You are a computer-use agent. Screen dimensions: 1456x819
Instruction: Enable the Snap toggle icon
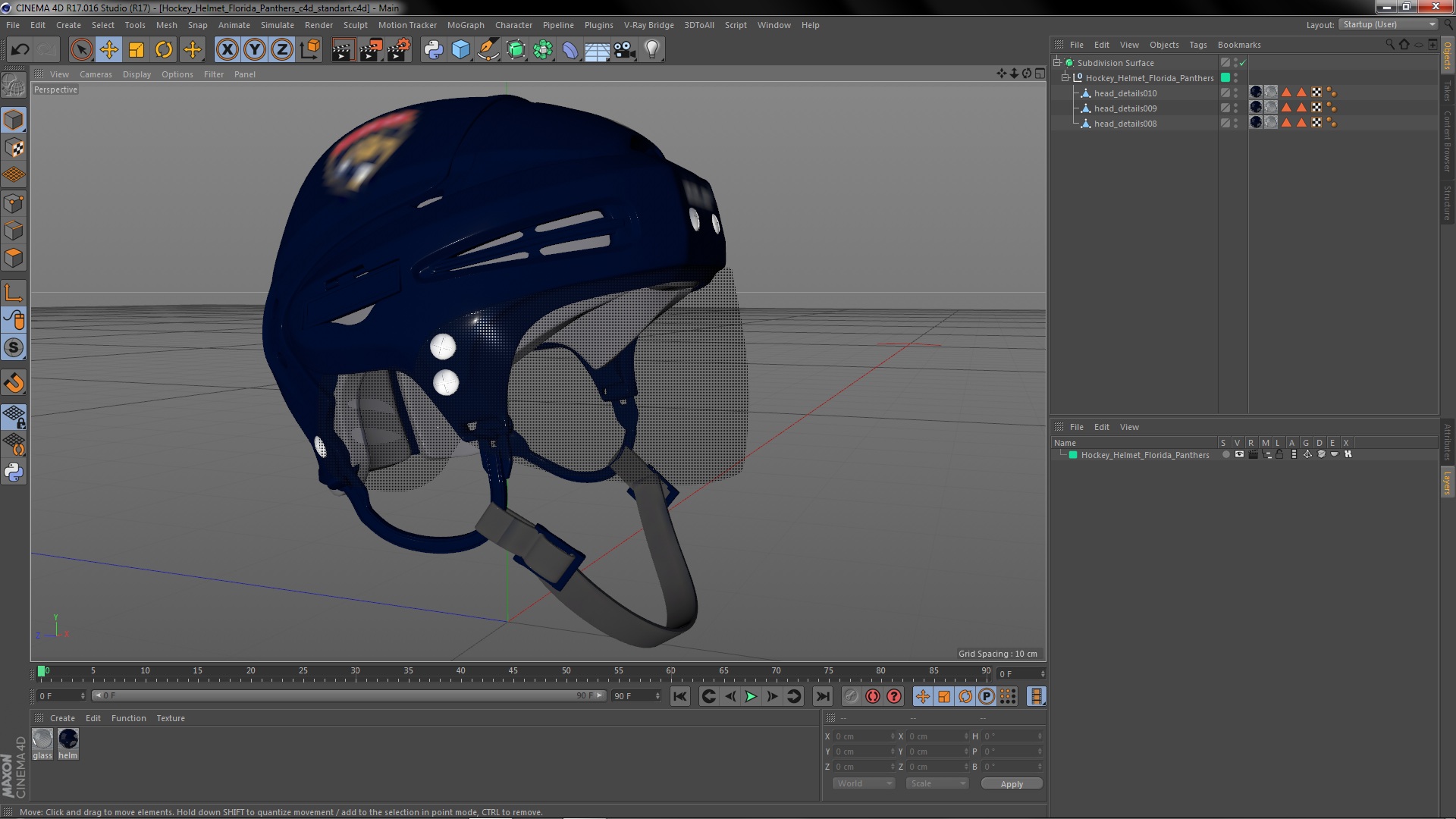(14, 348)
